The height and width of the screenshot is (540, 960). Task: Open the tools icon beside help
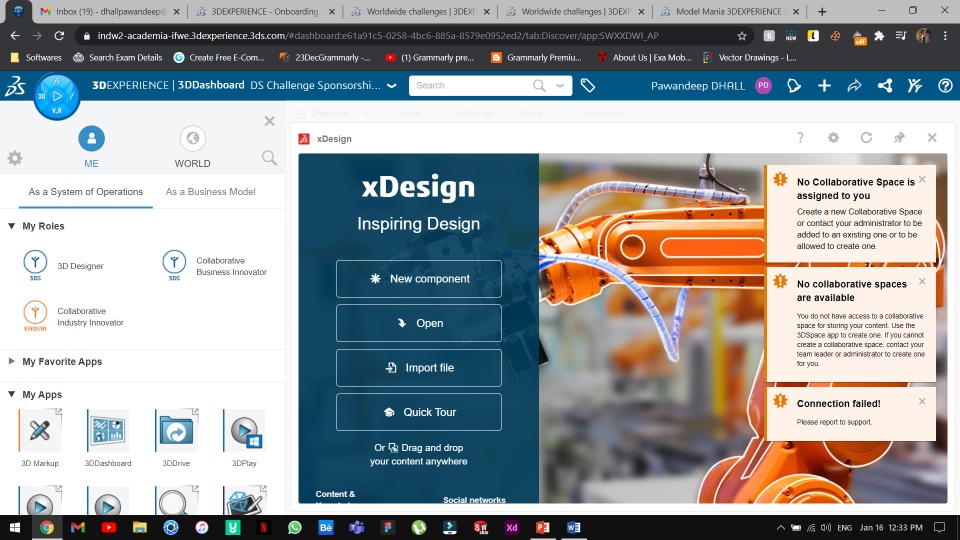coord(915,86)
